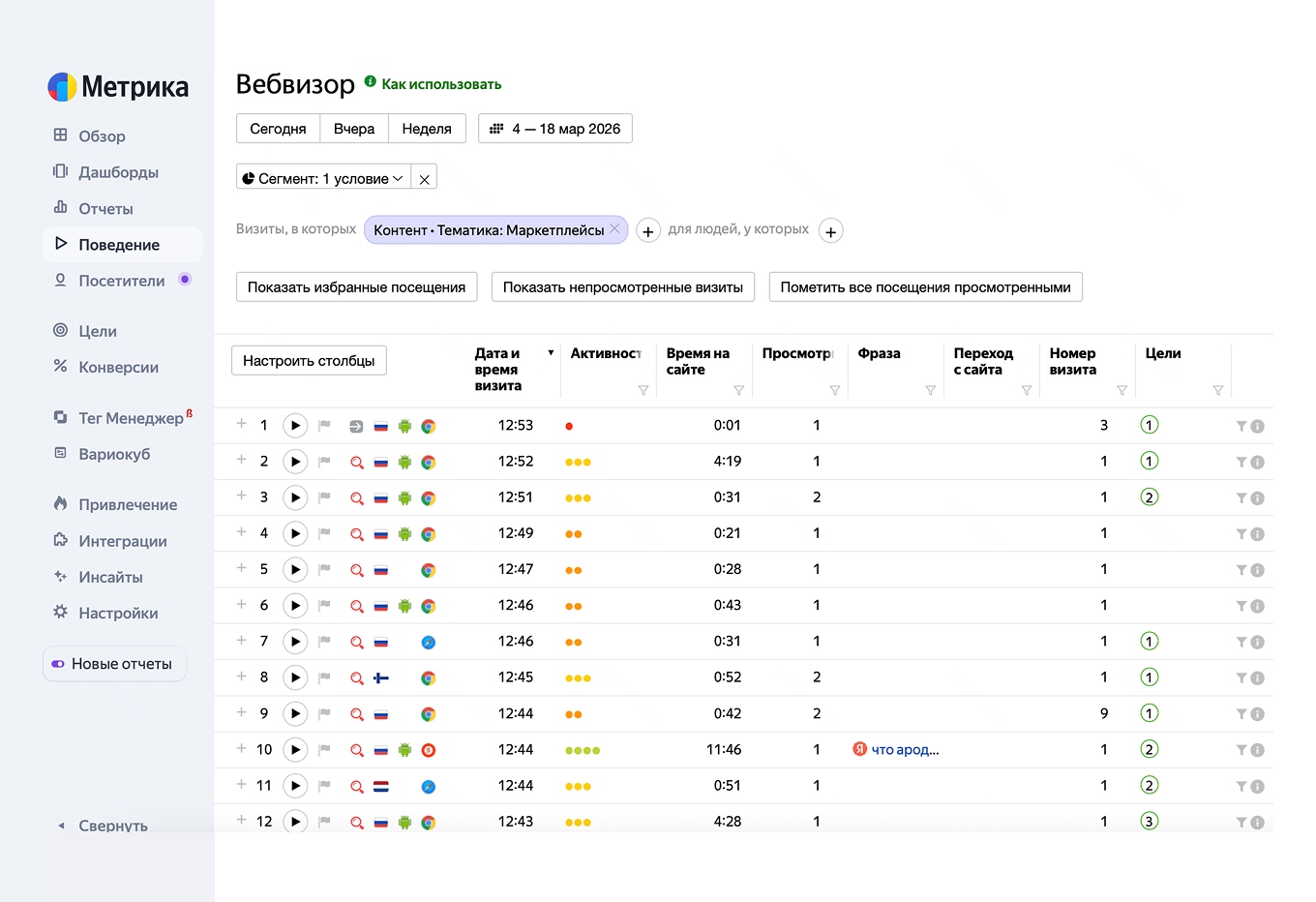This screenshot has height=902, width=1316.
Task: Add a visit condition with plus button
Action: pos(648,231)
